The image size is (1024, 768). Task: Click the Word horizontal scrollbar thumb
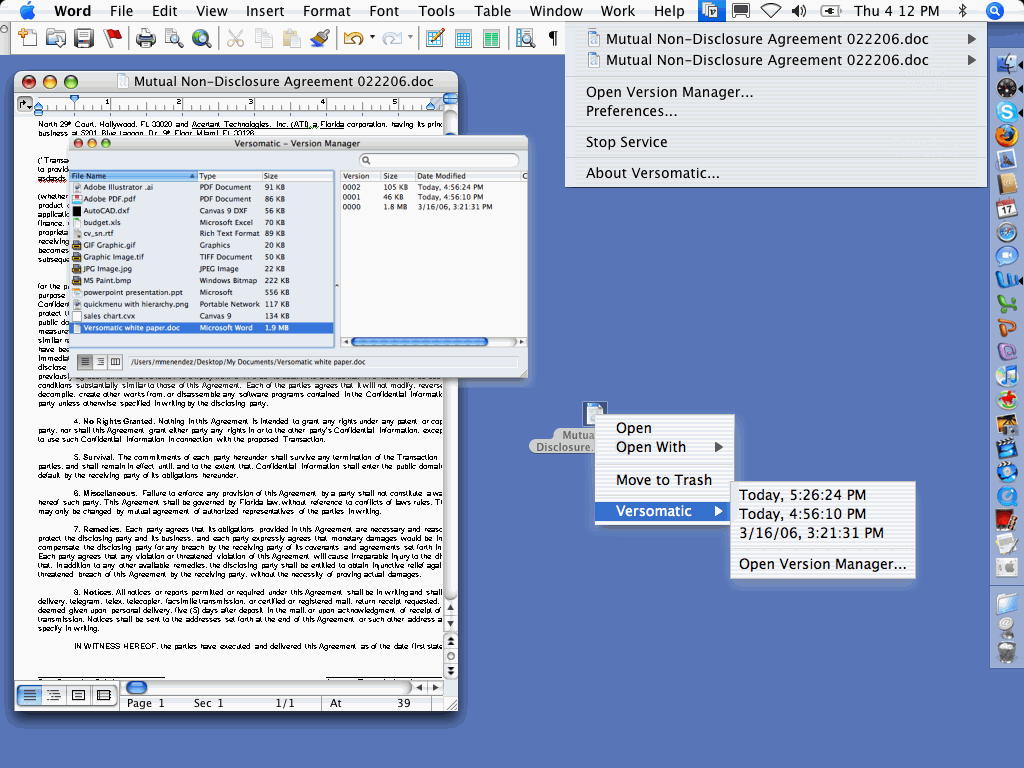(136, 687)
